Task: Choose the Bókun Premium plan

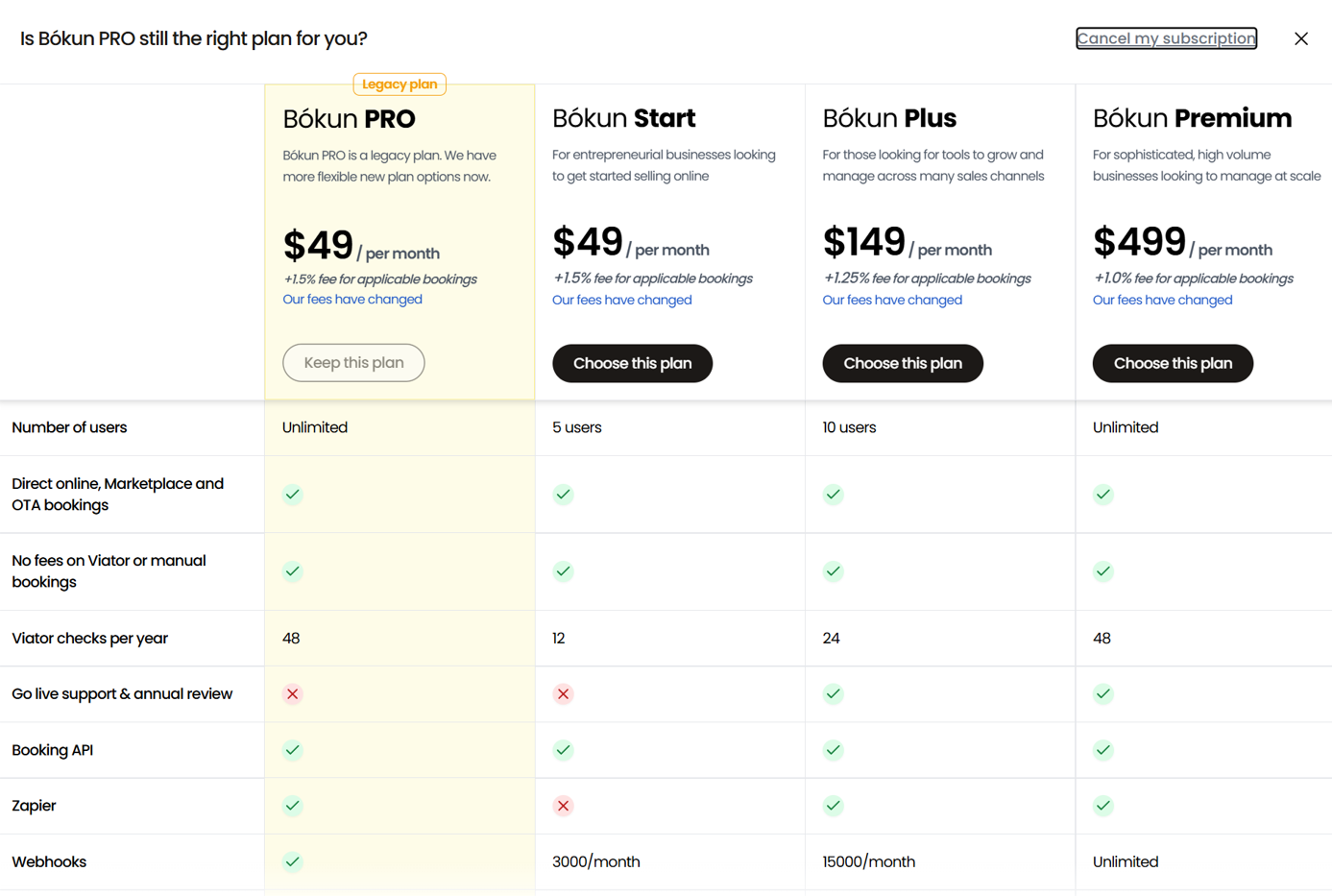Action: pos(1172,363)
